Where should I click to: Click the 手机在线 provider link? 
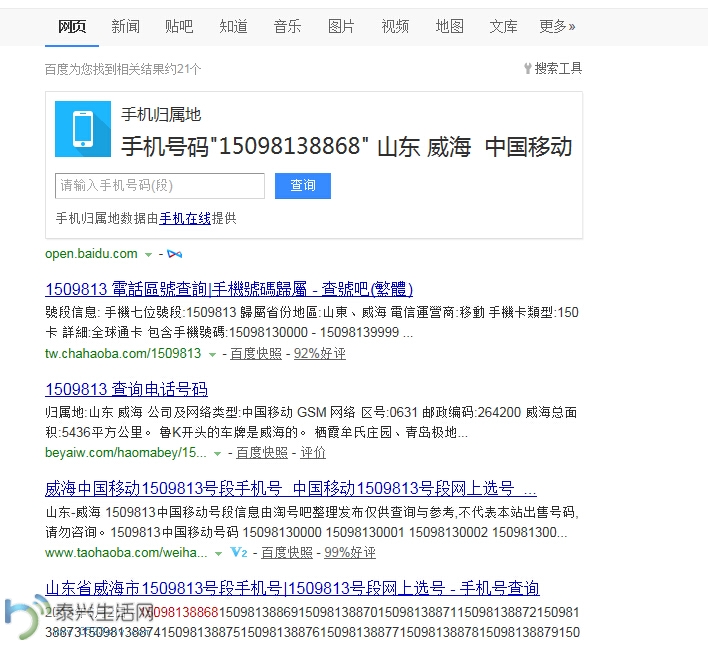185,218
